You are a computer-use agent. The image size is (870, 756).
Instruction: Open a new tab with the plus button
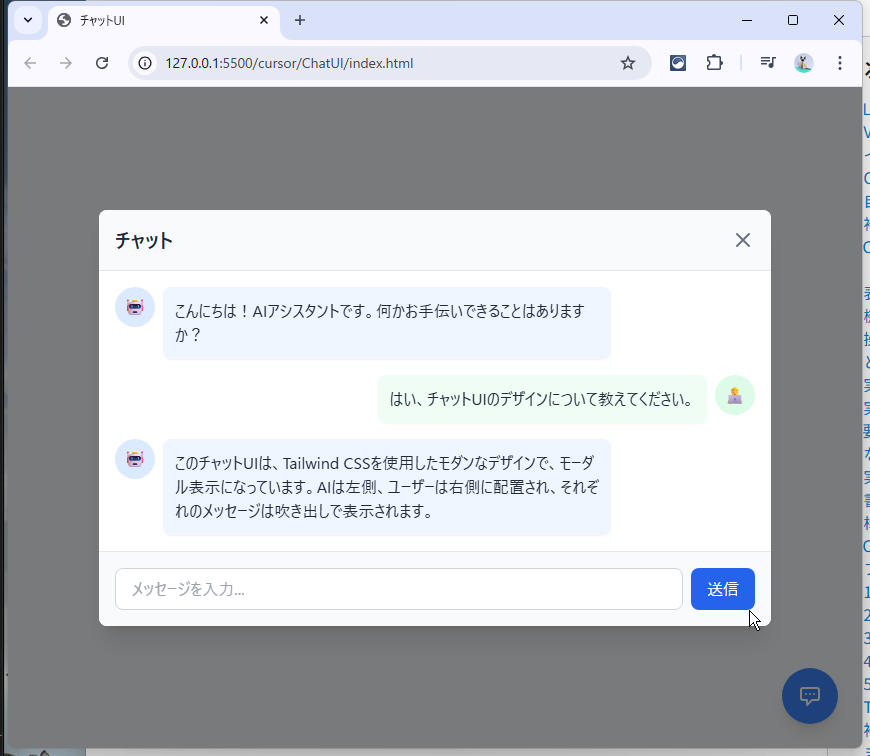(300, 20)
